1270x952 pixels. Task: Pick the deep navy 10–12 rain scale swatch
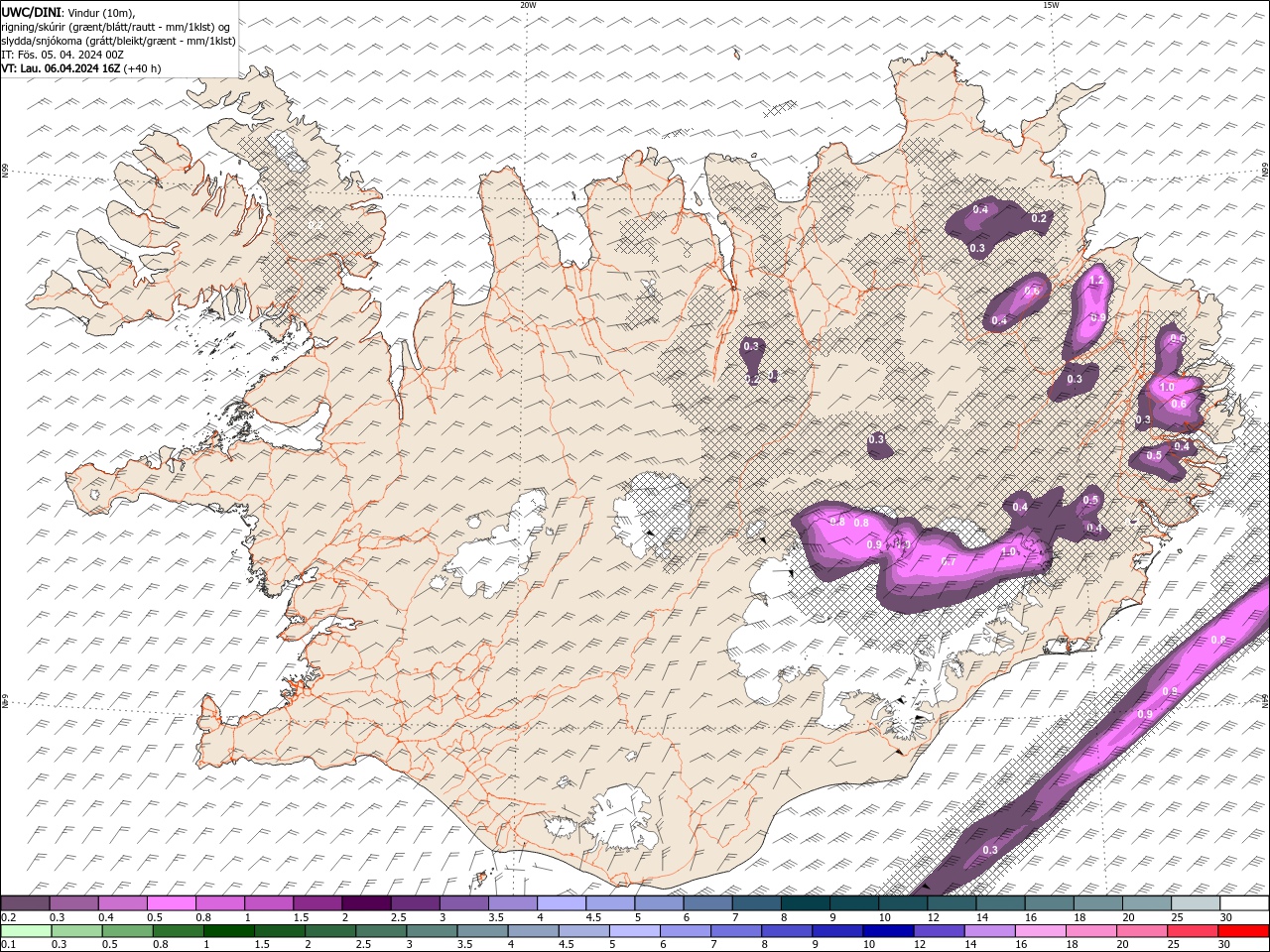[889, 931]
